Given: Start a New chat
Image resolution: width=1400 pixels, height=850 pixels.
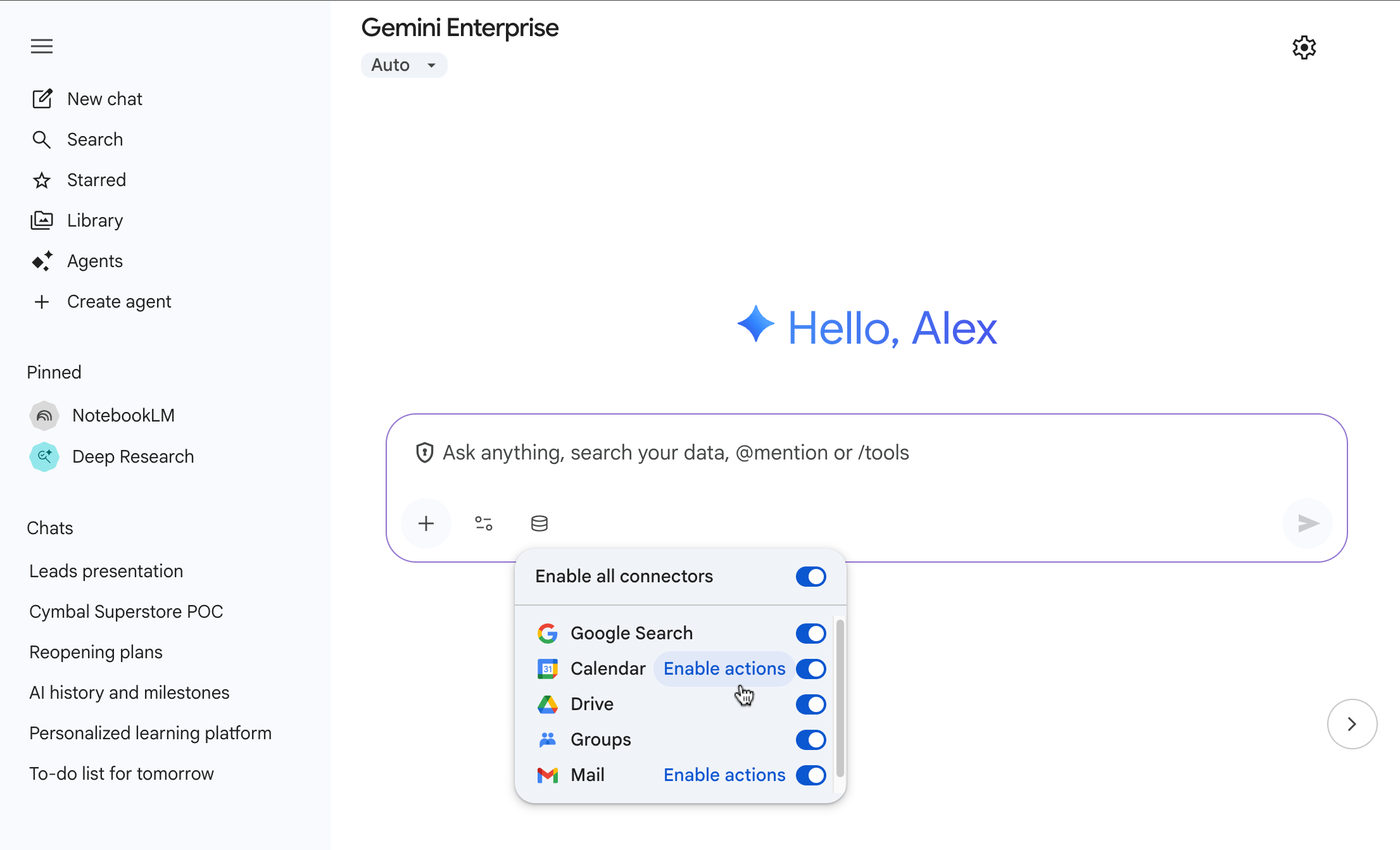Looking at the screenshot, I should (x=104, y=99).
